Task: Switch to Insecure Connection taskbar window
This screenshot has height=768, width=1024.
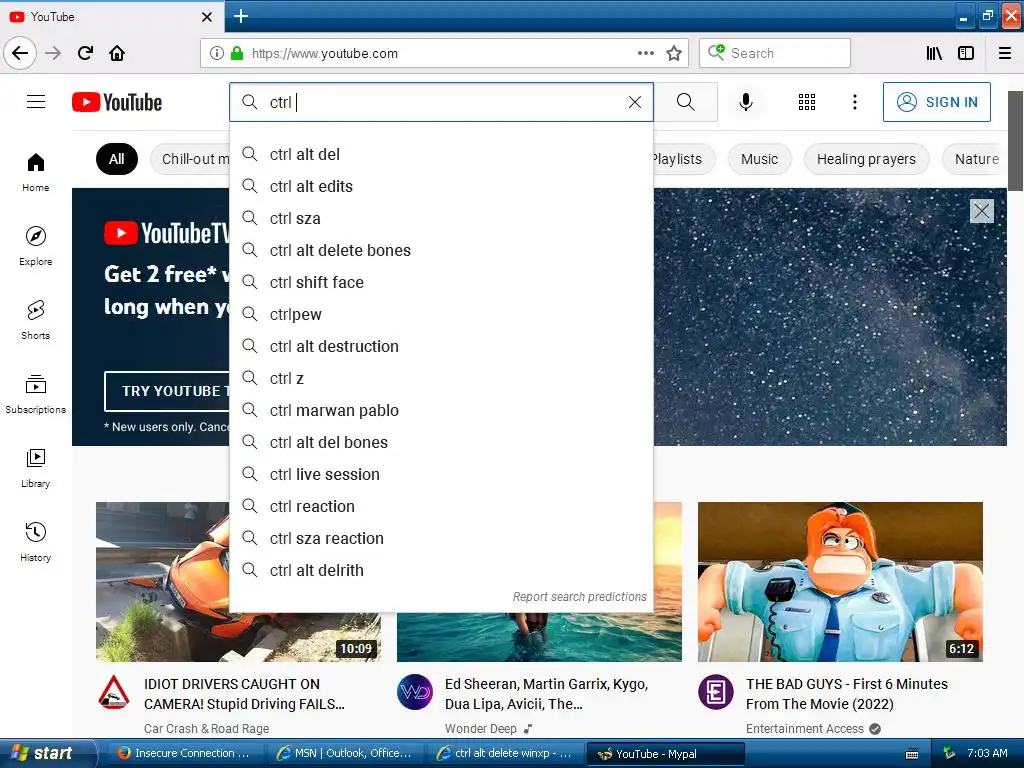Action: pyautogui.click(x=184, y=753)
